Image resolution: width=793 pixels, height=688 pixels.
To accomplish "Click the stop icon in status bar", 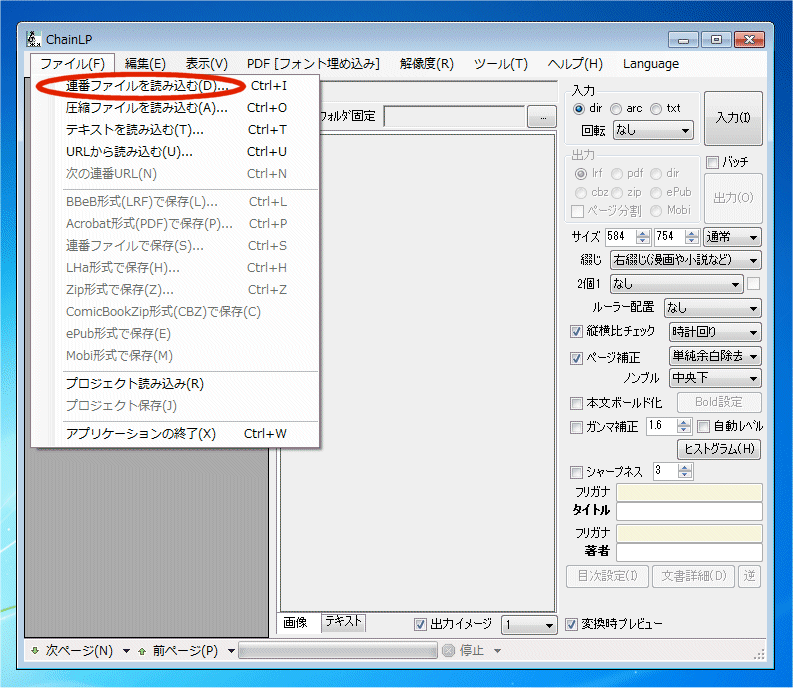I will (x=449, y=651).
